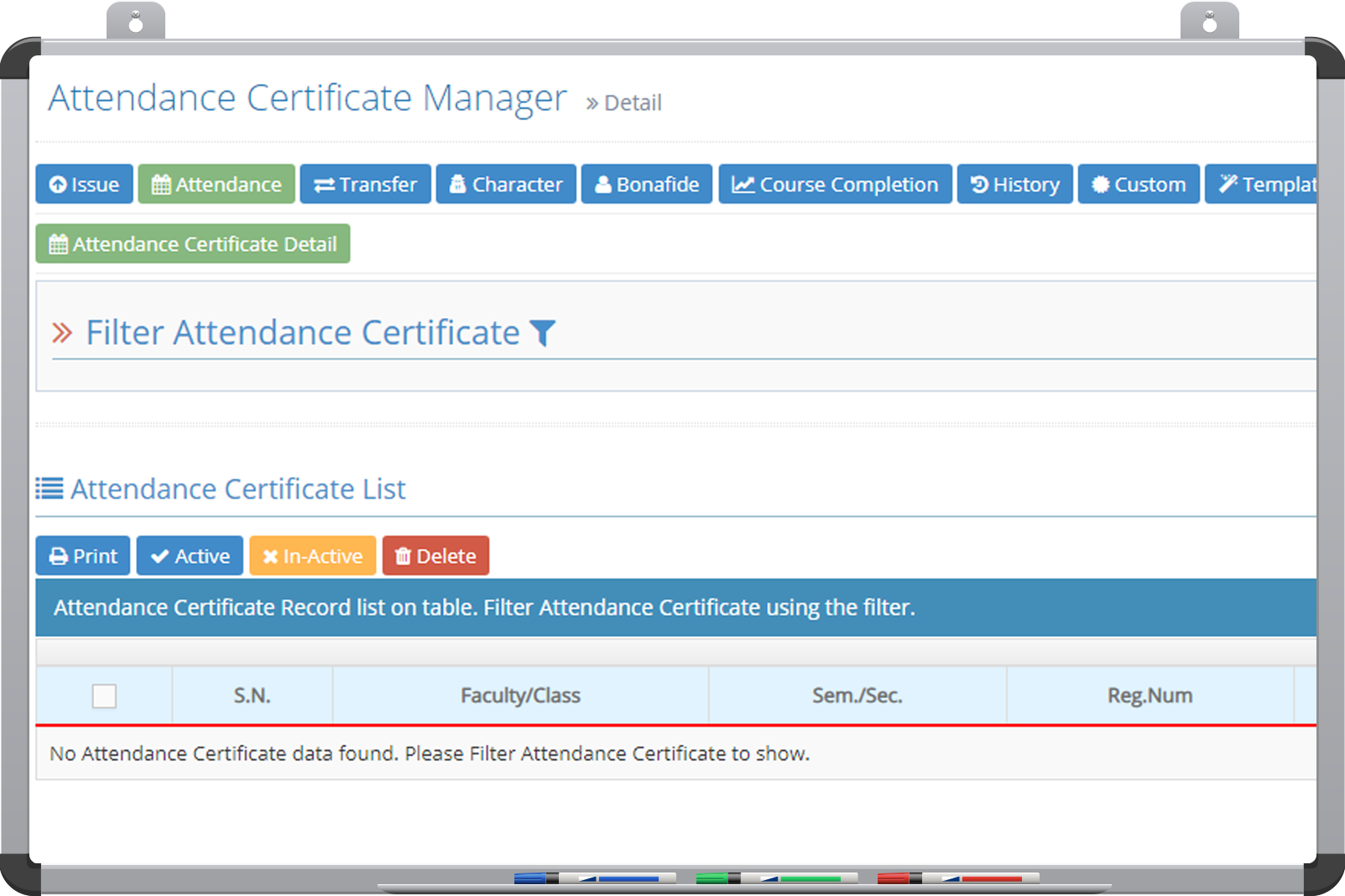The image size is (1345, 896).
Task: Click the blue record list info banner
Action: [675, 607]
